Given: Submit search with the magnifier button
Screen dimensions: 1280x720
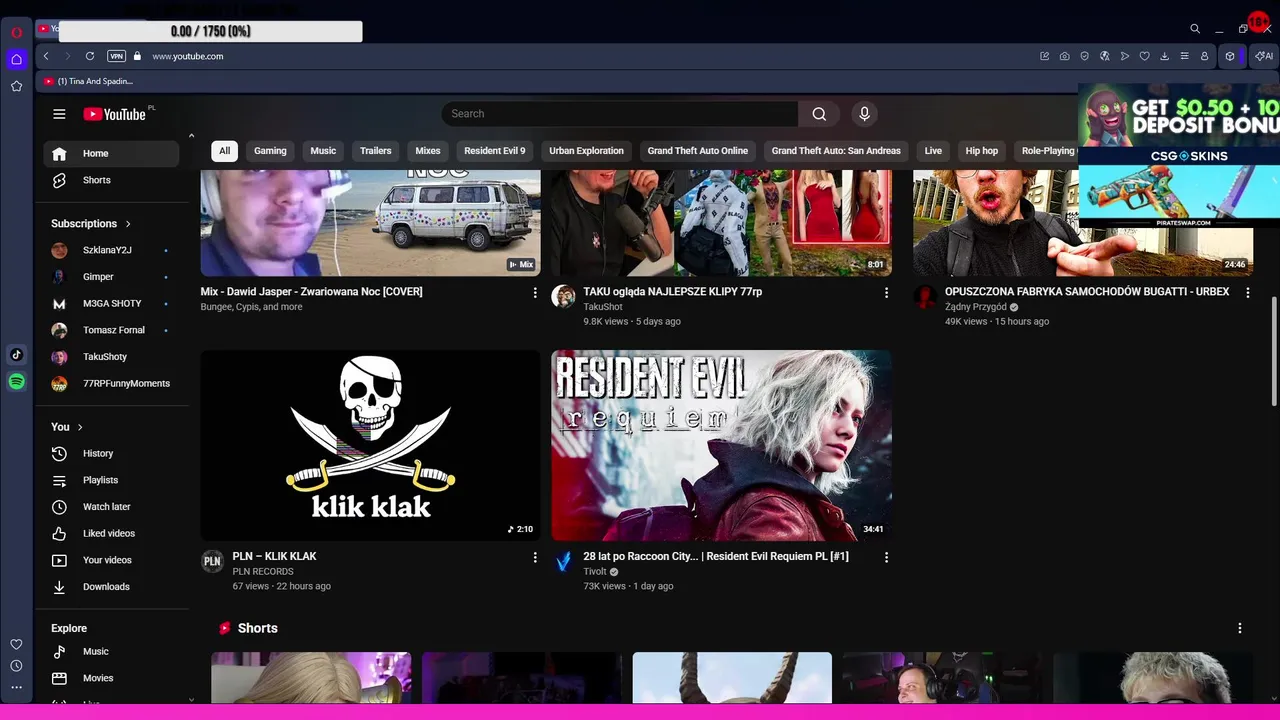Looking at the screenshot, I should pyautogui.click(x=819, y=114).
